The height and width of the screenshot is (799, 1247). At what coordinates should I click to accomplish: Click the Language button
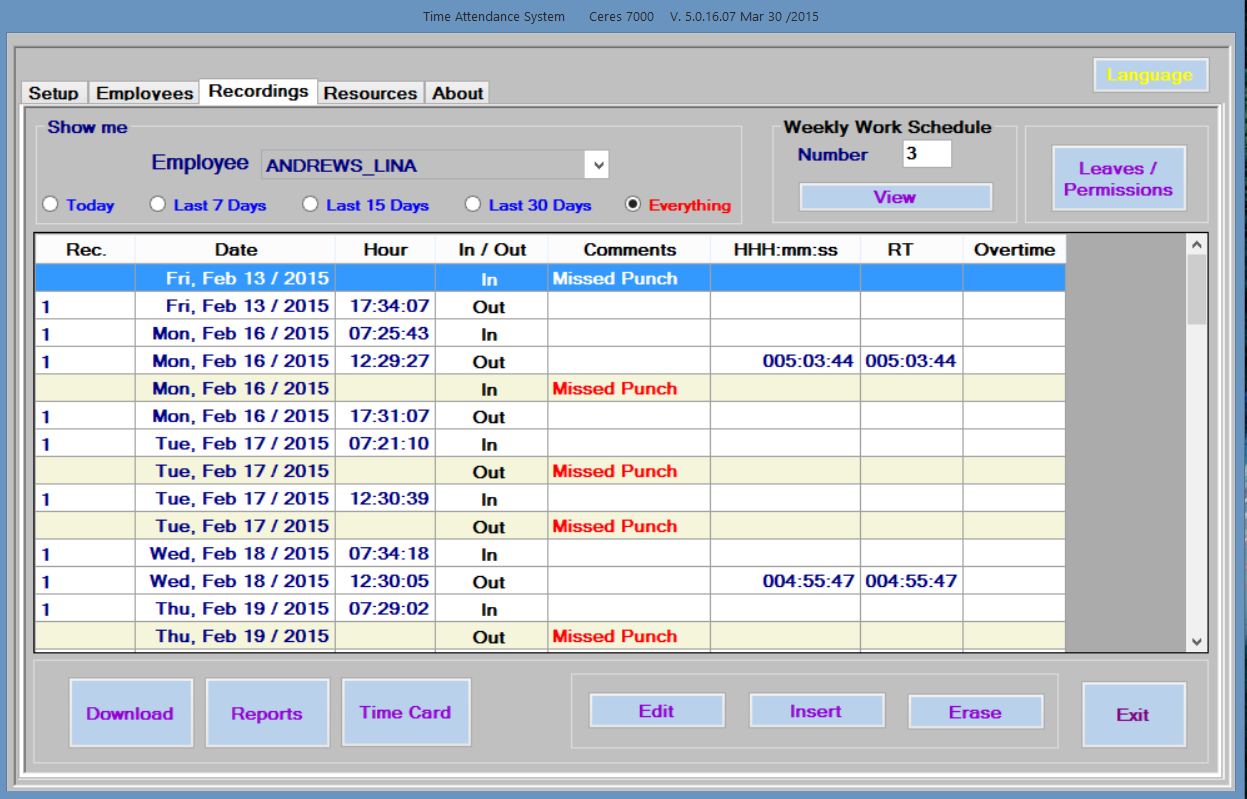coord(1150,75)
